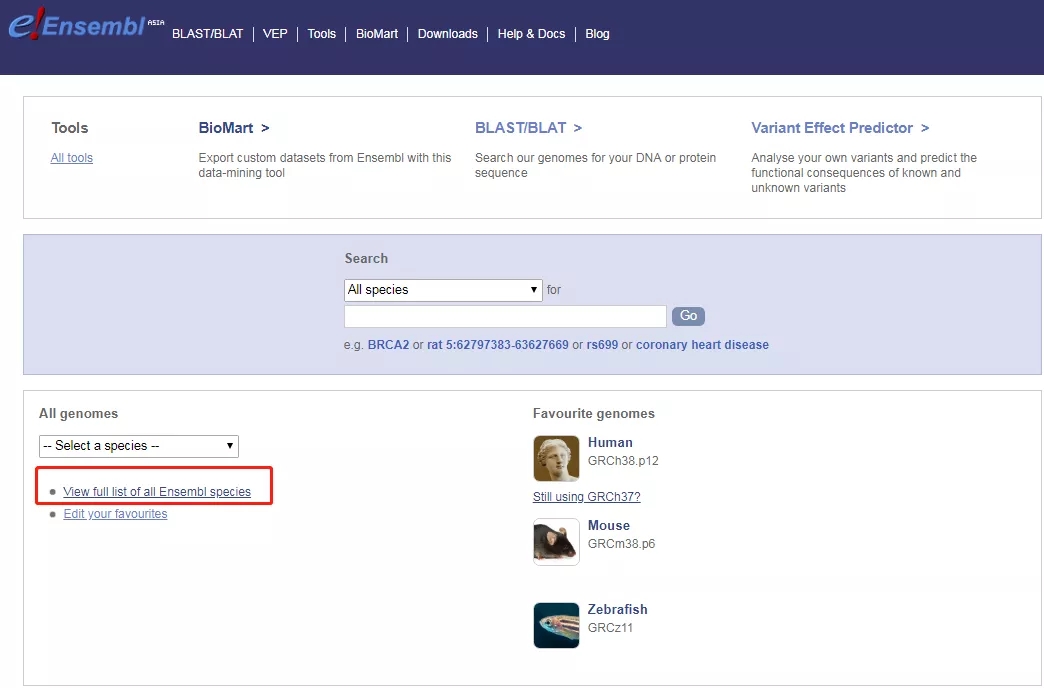This screenshot has height=688, width=1044.
Task: Open Blog in top navigation
Action: pyautogui.click(x=597, y=34)
